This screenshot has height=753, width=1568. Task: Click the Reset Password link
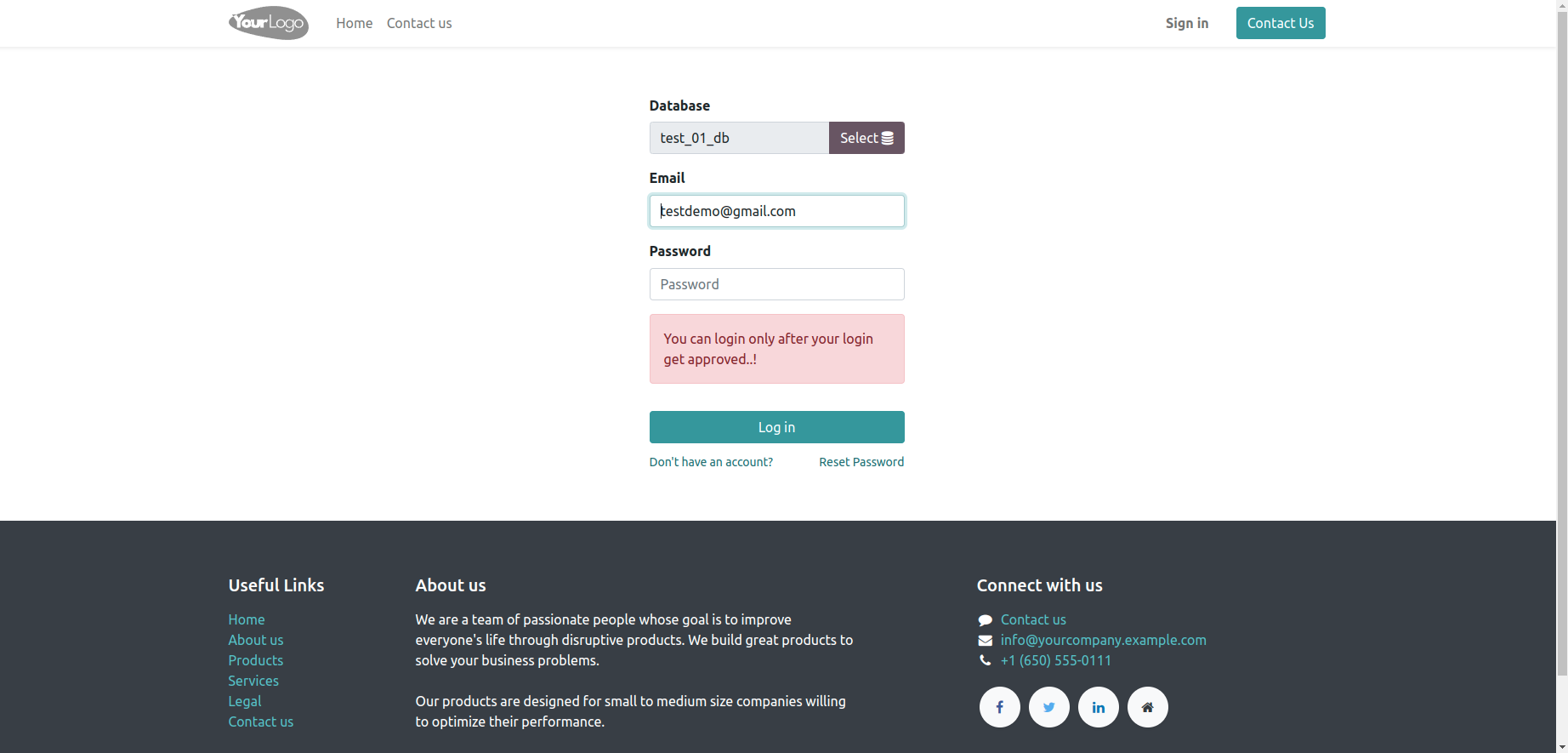click(861, 462)
